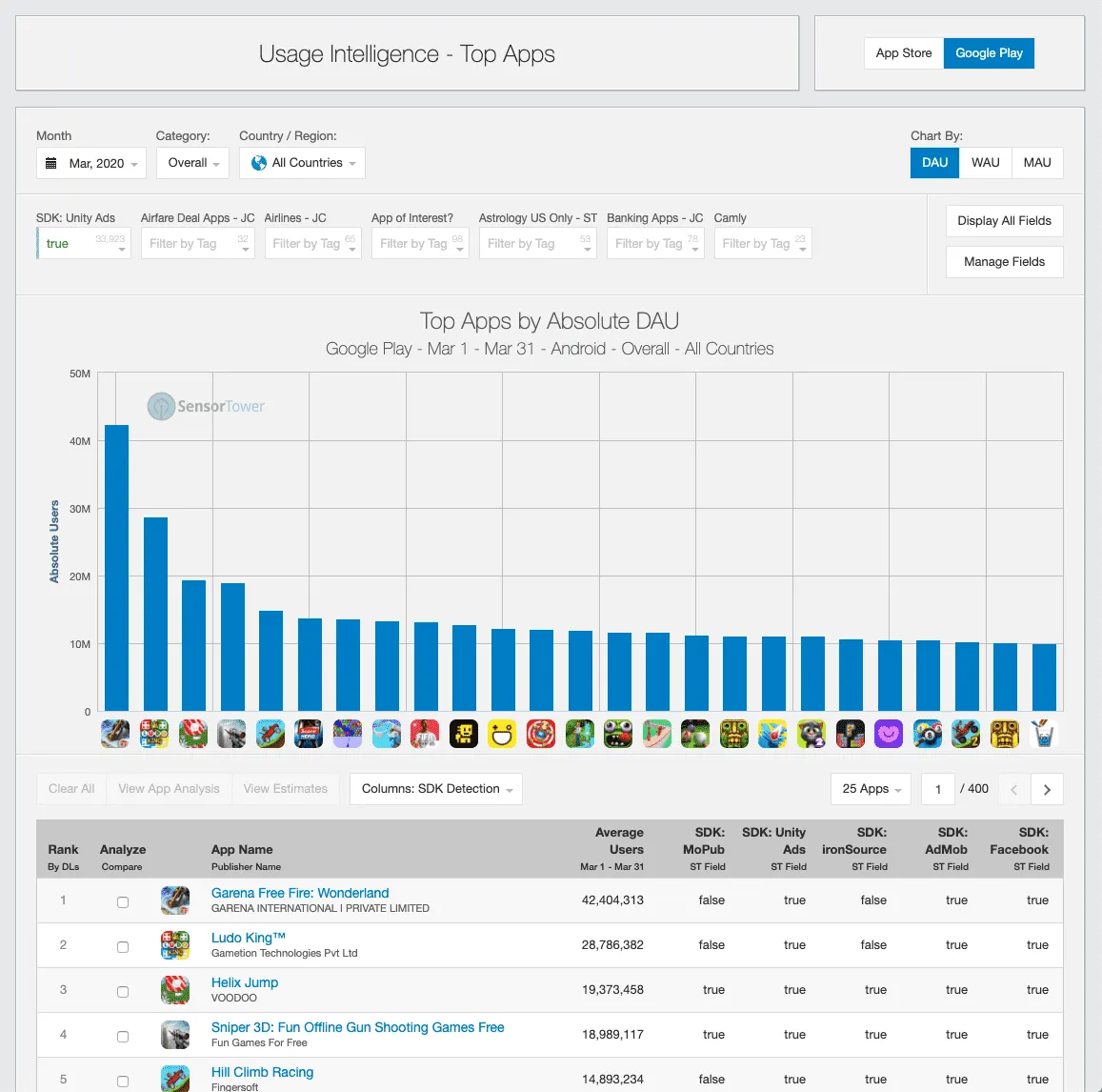Viewport: 1102px width, 1092px height.
Task: Open the Banking Apps - JC tag filter
Action: (655, 243)
